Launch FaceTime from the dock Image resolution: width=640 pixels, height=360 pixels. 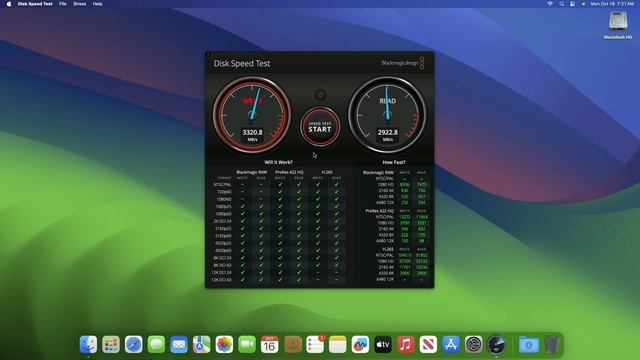[247, 344]
